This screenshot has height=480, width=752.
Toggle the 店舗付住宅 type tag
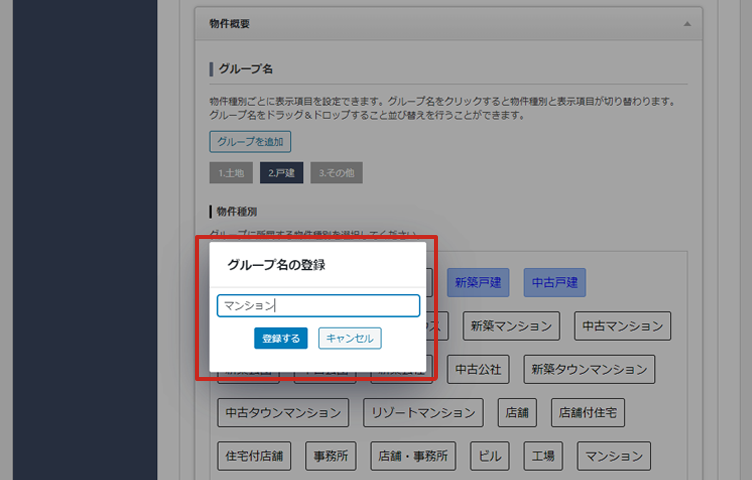(x=588, y=412)
